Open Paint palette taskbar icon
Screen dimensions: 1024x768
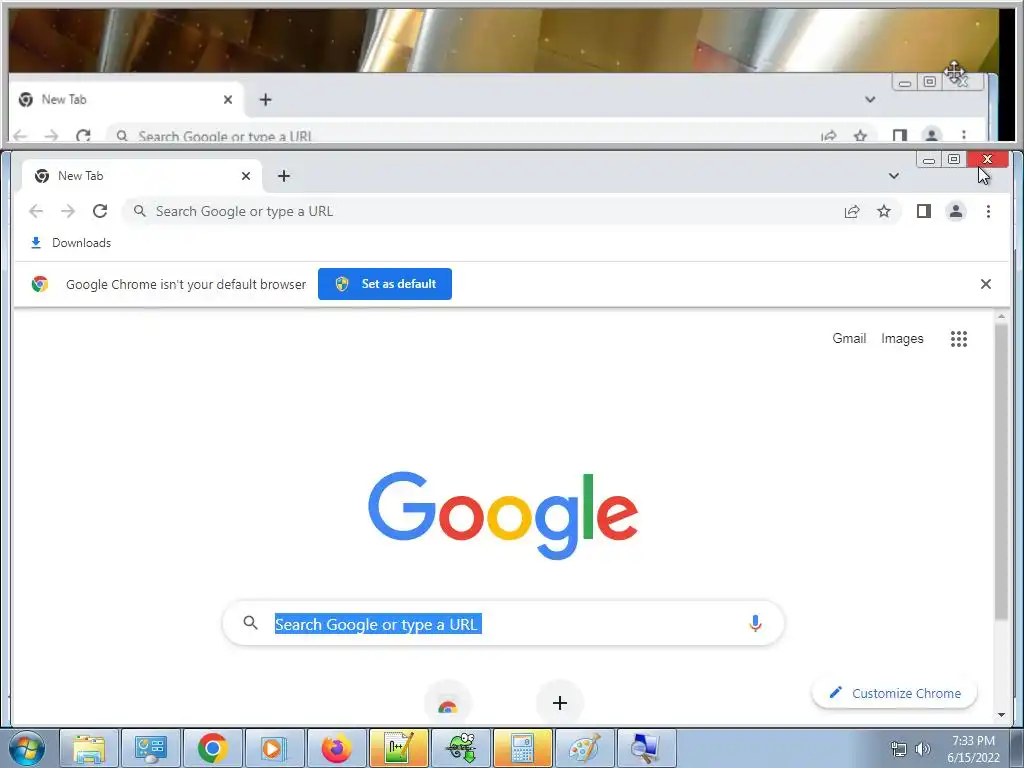tap(584, 748)
